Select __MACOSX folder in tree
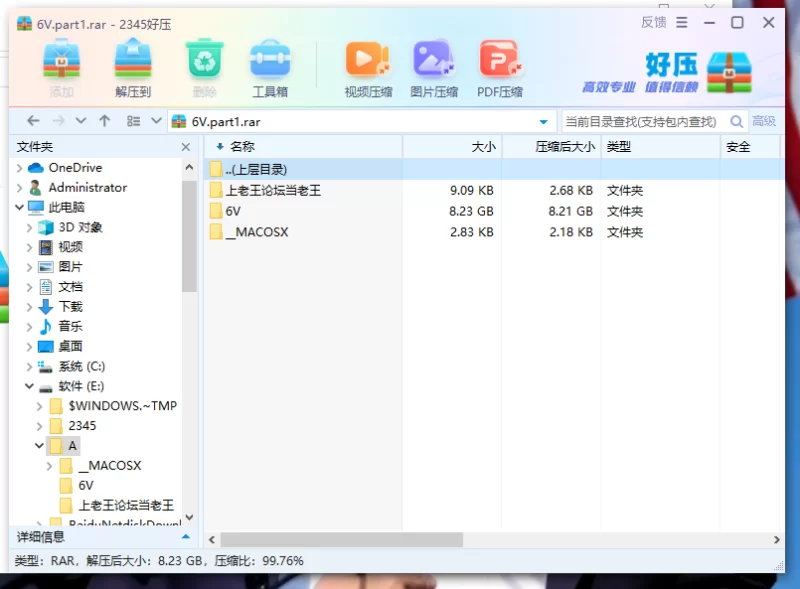Screen dimensions: 800x589 pyautogui.click(x=110, y=465)
